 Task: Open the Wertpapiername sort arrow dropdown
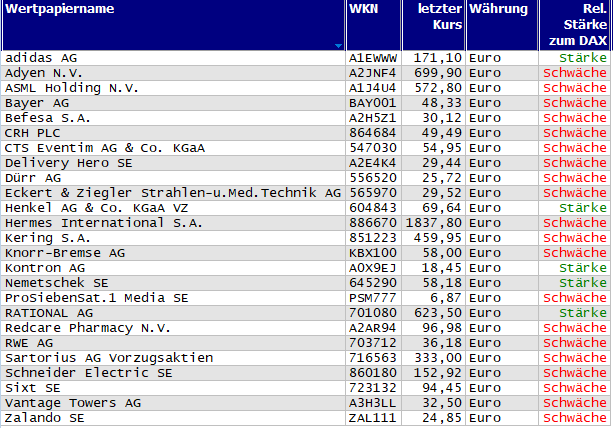pyautogui.click(x=339, y=46)
